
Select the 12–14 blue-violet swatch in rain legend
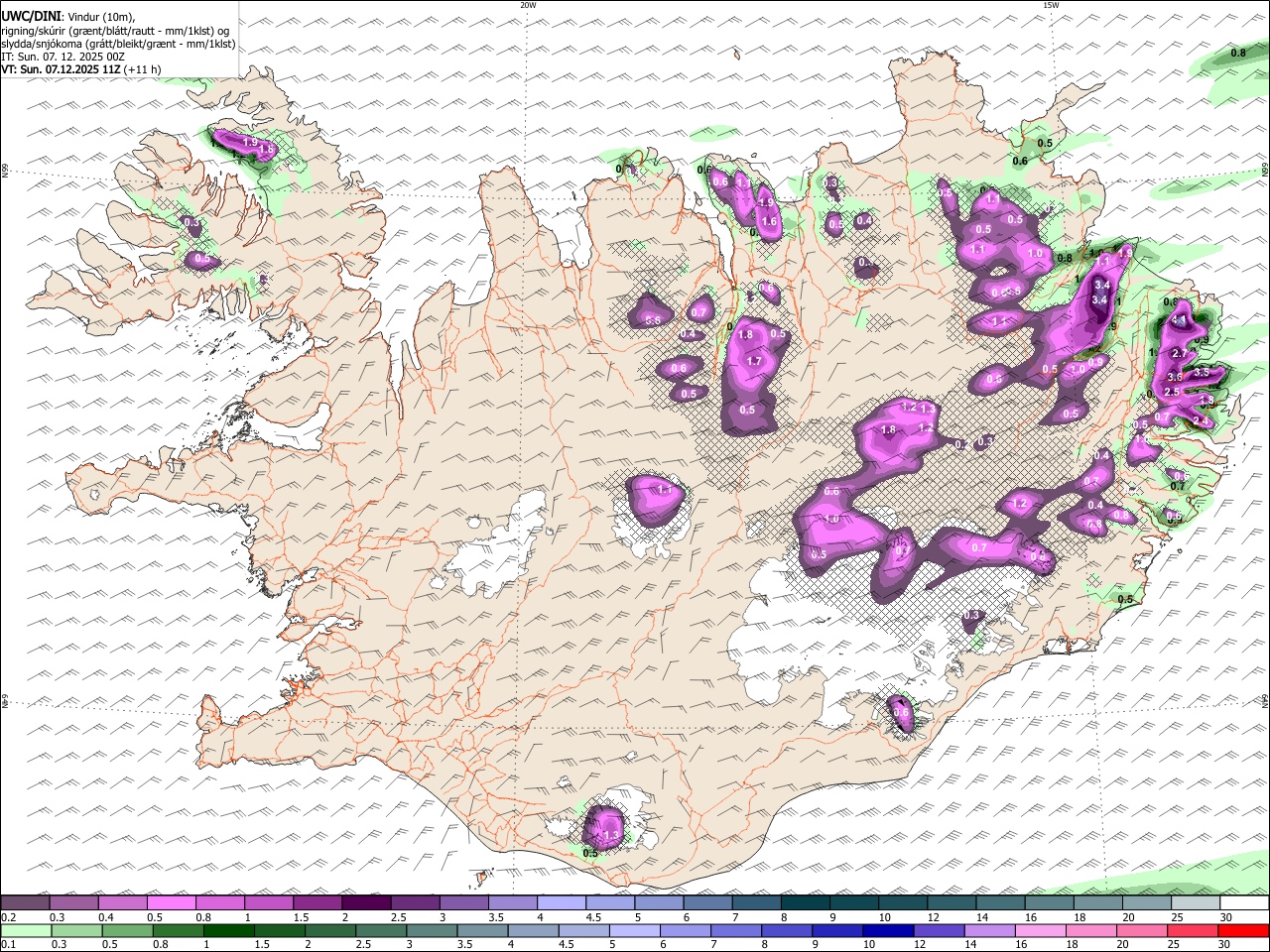pyautogui.click(x=938, y=931)
